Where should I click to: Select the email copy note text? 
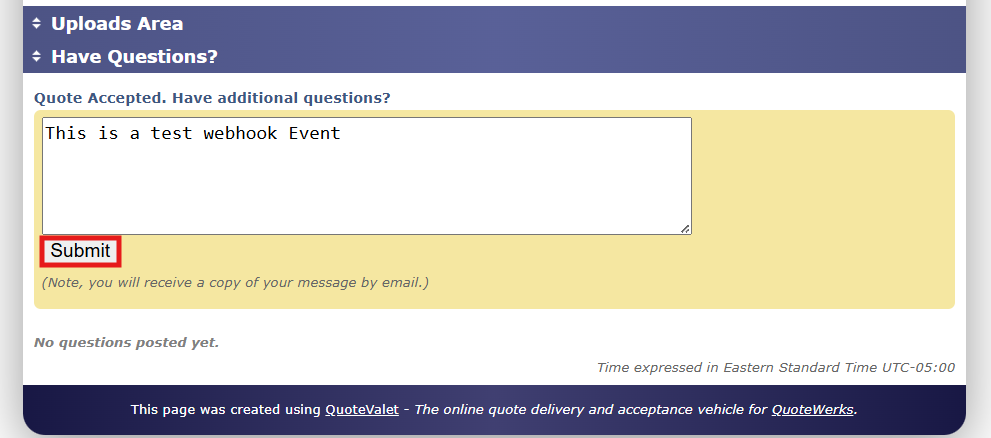(235, 283)
